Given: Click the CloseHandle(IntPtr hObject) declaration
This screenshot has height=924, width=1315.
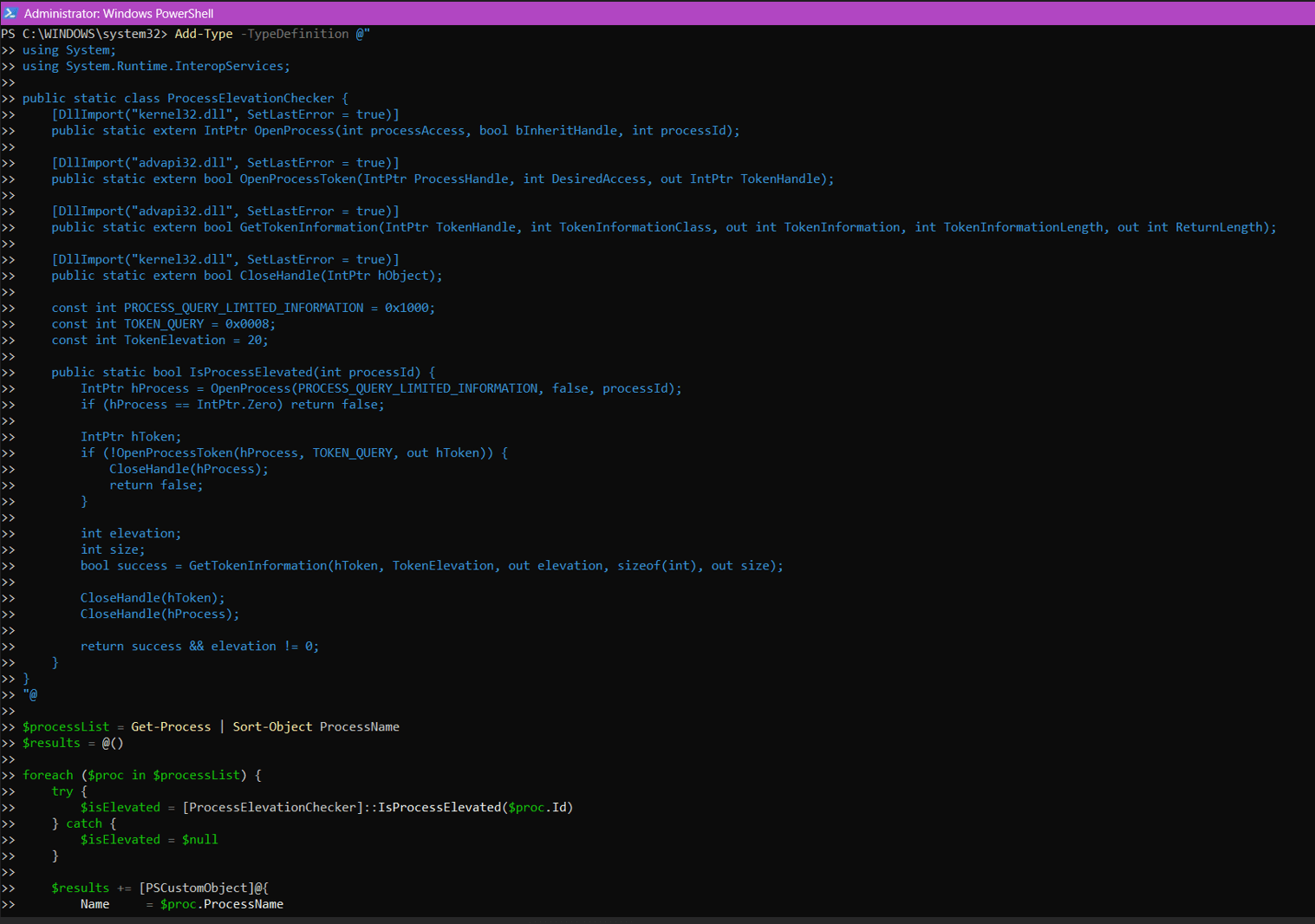Looking at the screenshot, I should coord(340,276).
